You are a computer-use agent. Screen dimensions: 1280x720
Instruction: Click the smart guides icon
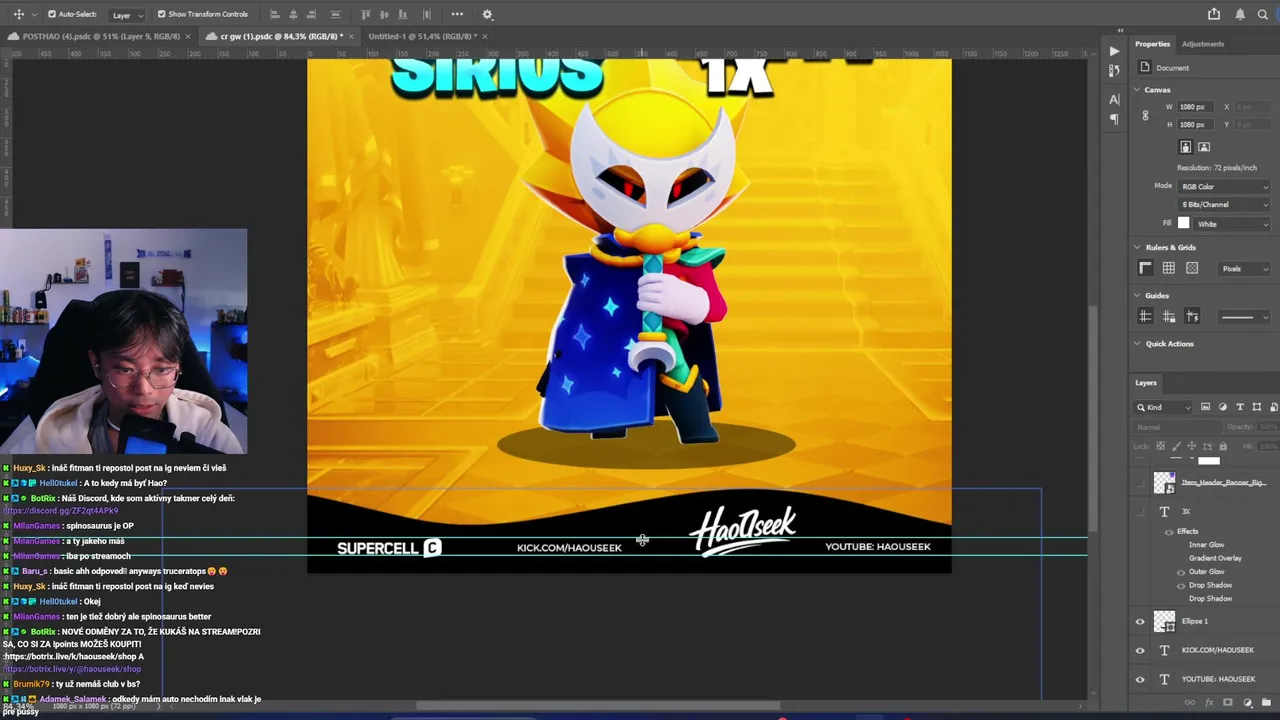click(1192, 317)
